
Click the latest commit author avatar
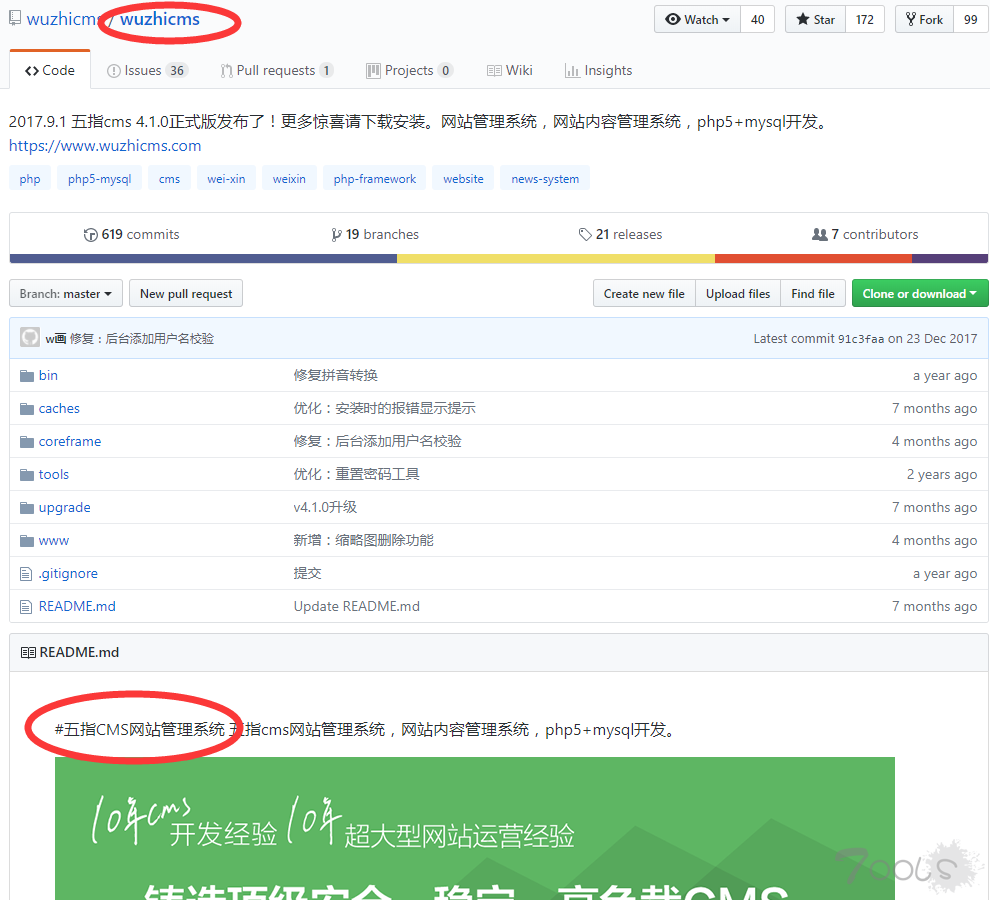(30, 338)
